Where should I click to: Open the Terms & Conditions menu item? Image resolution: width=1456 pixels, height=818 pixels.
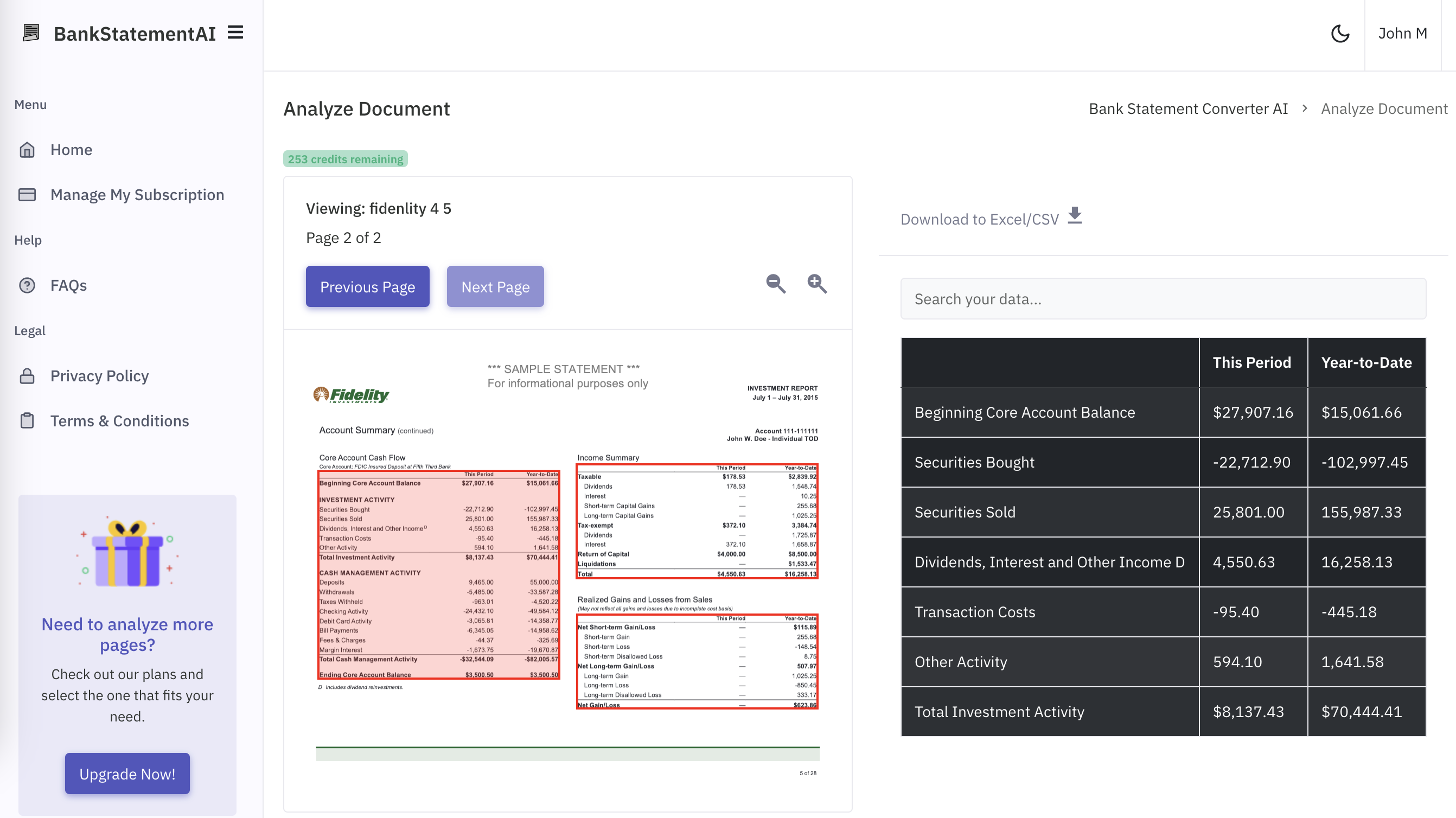[x=119, y=421]
